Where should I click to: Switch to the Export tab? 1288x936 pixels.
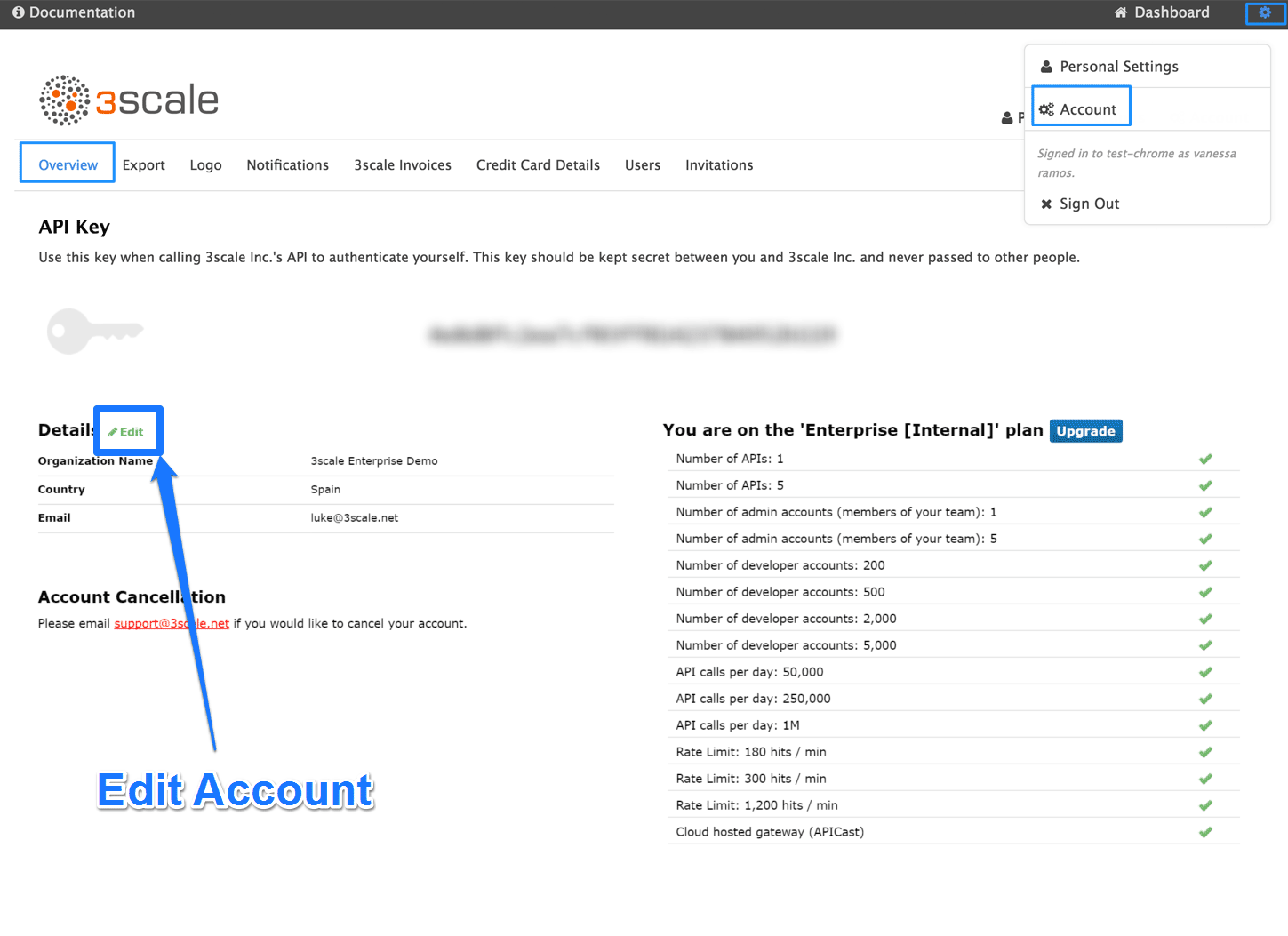(x=144, y=165)
